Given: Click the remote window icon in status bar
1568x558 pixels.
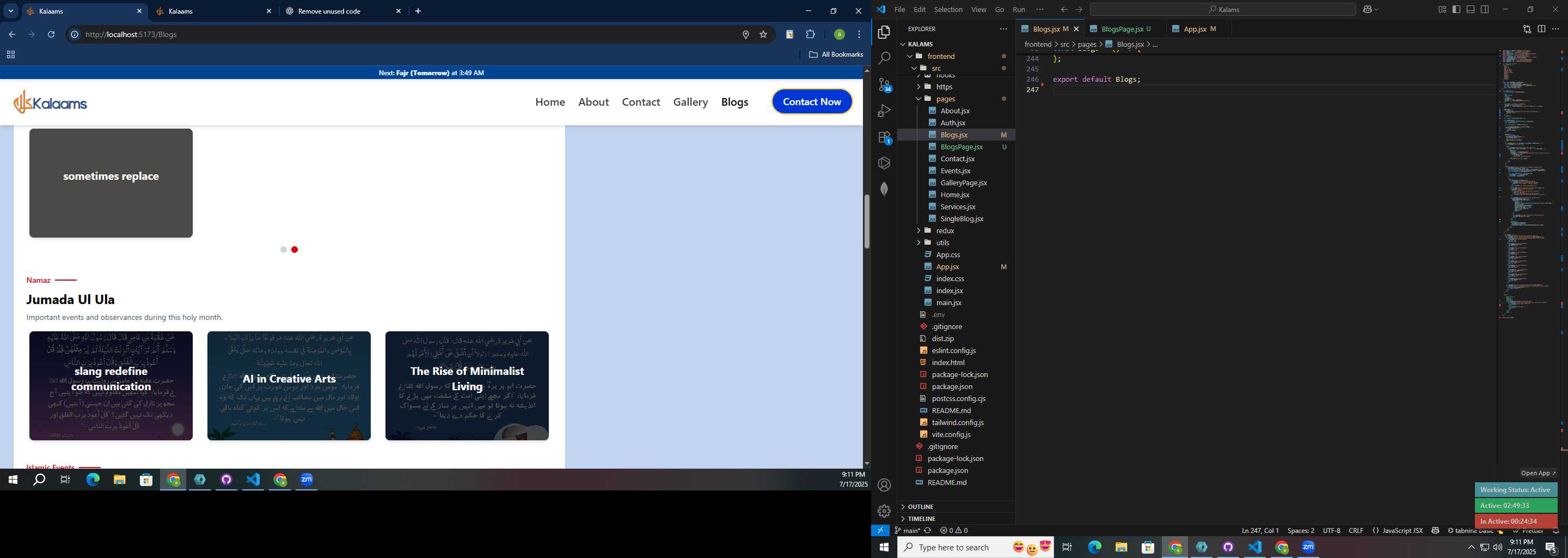Looking at the screenshot, I should pos(880,531).
